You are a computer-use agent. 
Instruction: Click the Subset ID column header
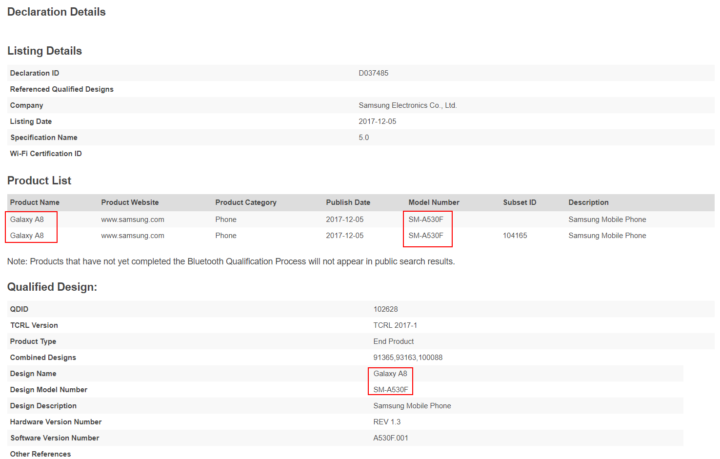pos(518,202)
